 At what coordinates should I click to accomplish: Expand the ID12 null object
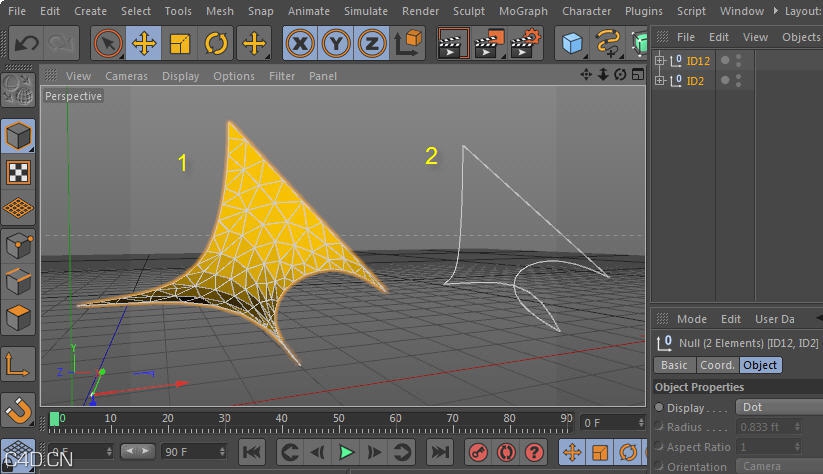(660, 61)
